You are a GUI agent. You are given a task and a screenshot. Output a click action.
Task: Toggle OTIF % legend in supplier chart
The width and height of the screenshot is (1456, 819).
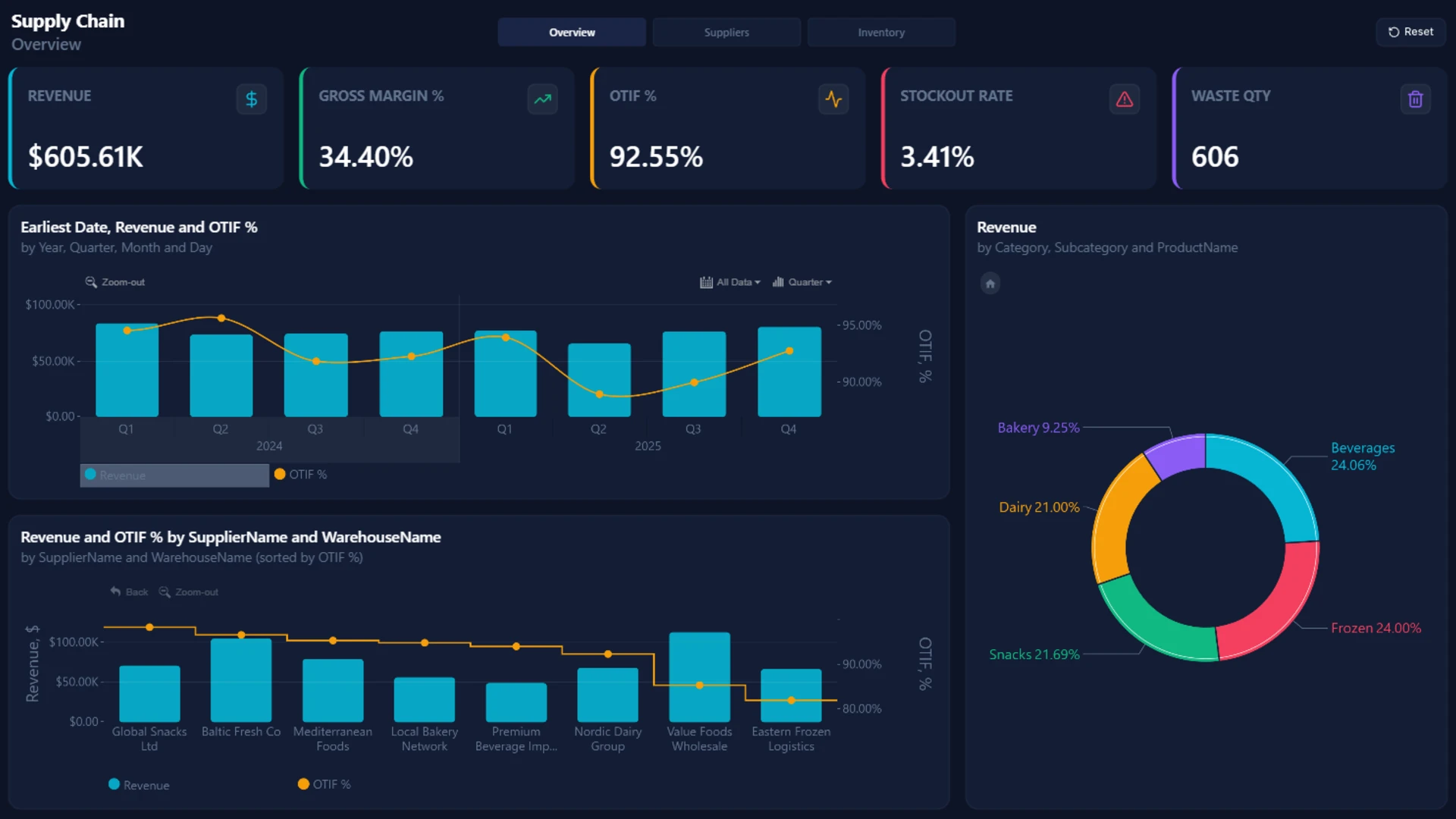point(325,784)
